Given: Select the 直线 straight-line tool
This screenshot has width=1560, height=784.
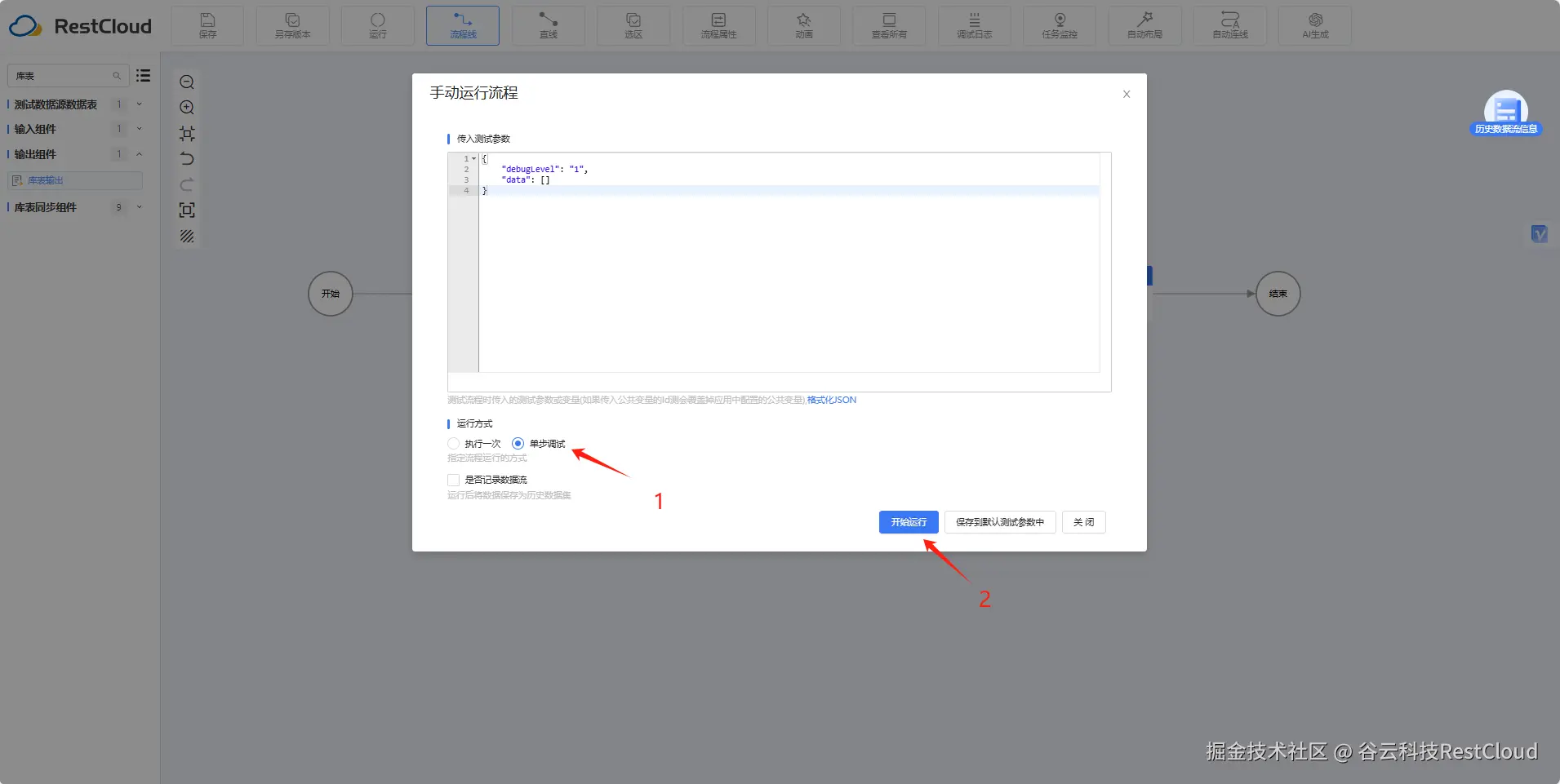Looking at the screenshot, I should pyautogui.click(x=549, y=25).
